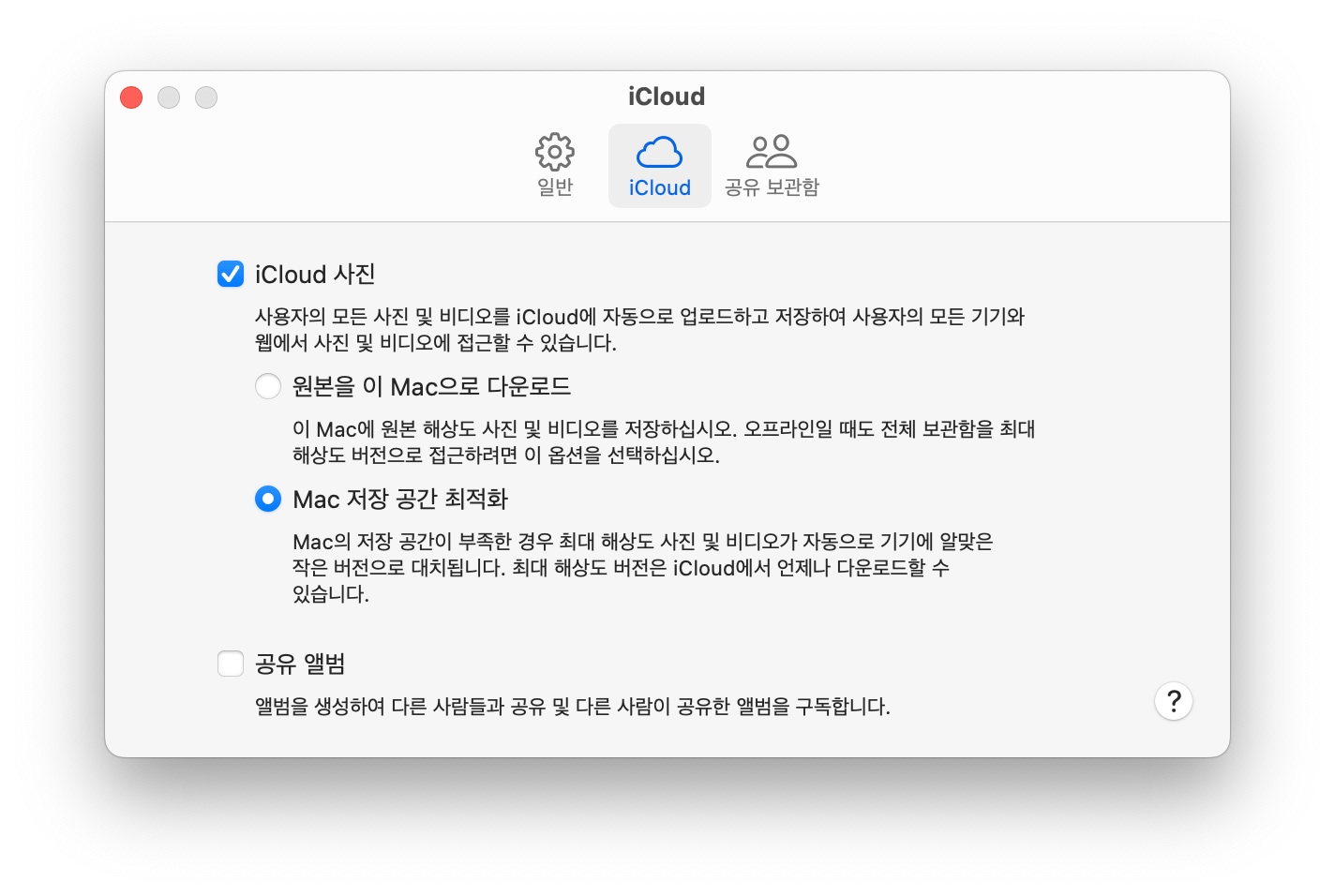Image resolution: width=1335 pixels, height=896 pixels.
Task: Close the iCloud preferences window
Action: point(131,97)
